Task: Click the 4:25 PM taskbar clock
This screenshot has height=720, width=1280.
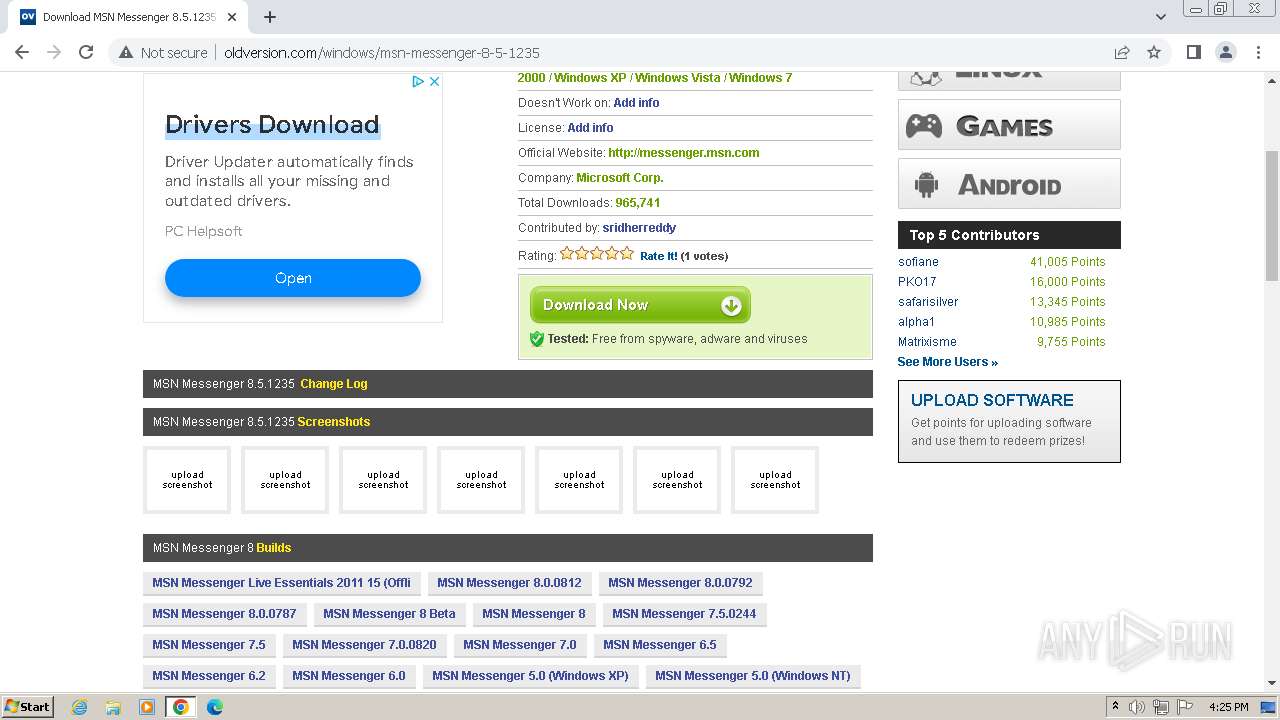Action: pyautogui.click(x=1229, y=707)
